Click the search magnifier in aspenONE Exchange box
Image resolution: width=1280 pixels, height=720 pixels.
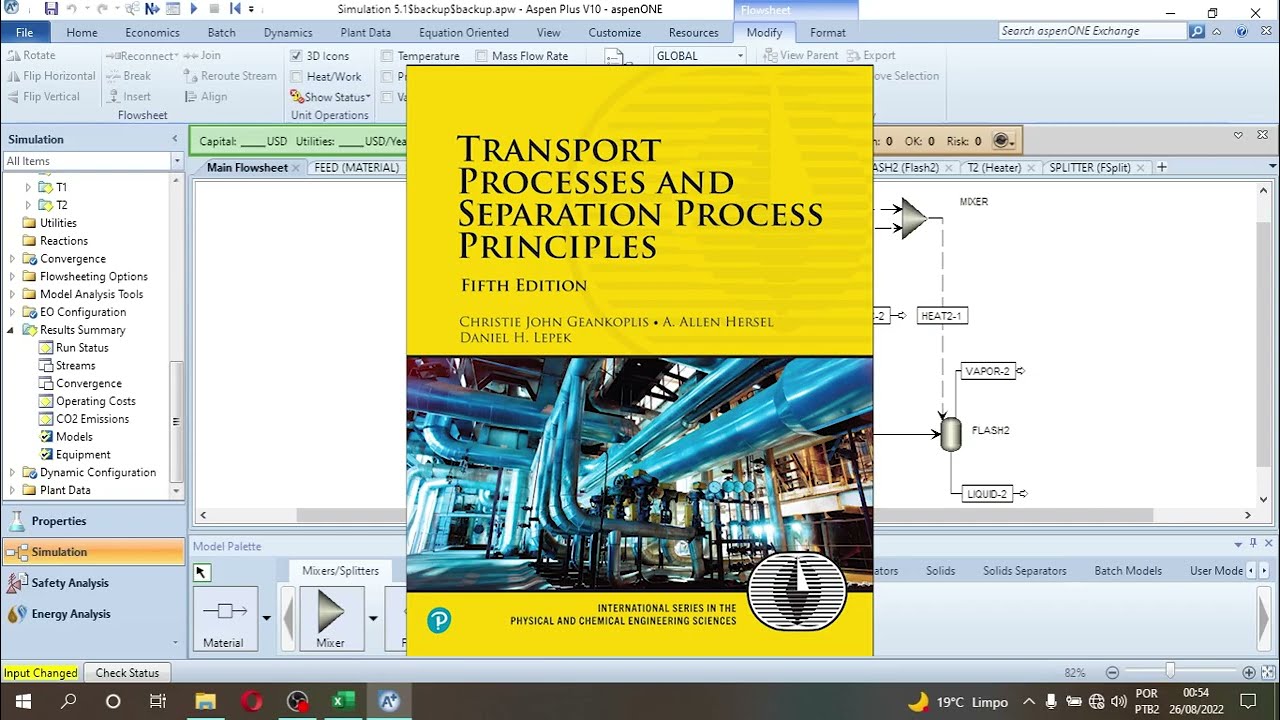click(x=1197, y=31)
